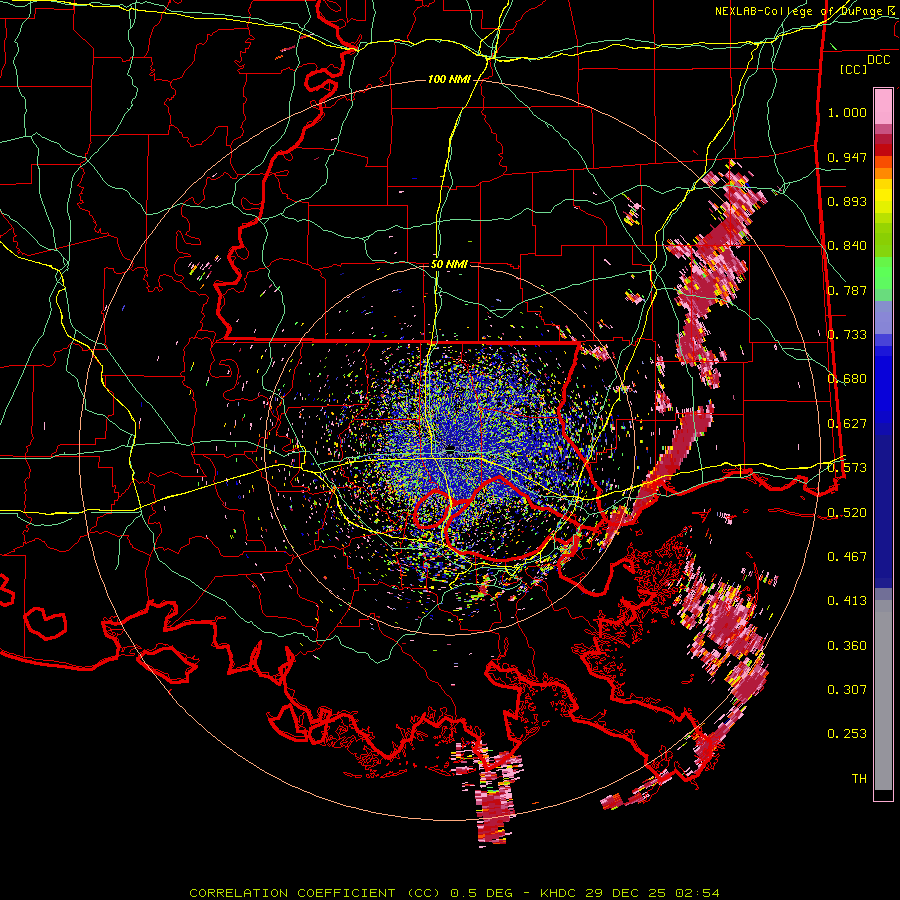This screenshot has height=900, width=900.
Task: Select the DCC label above color scale
Action: click(878, 60)
